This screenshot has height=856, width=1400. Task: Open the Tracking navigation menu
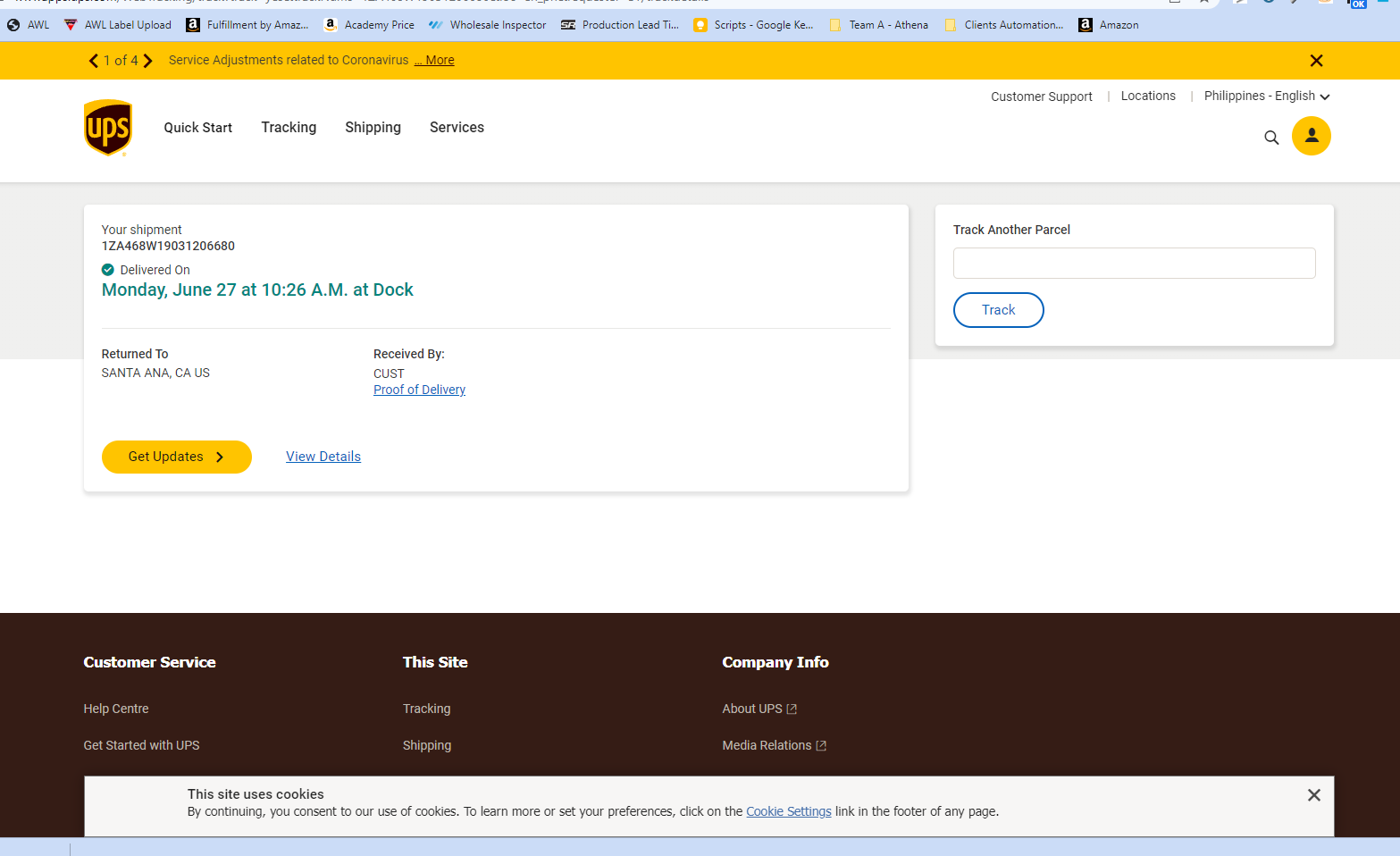[289, 128]
